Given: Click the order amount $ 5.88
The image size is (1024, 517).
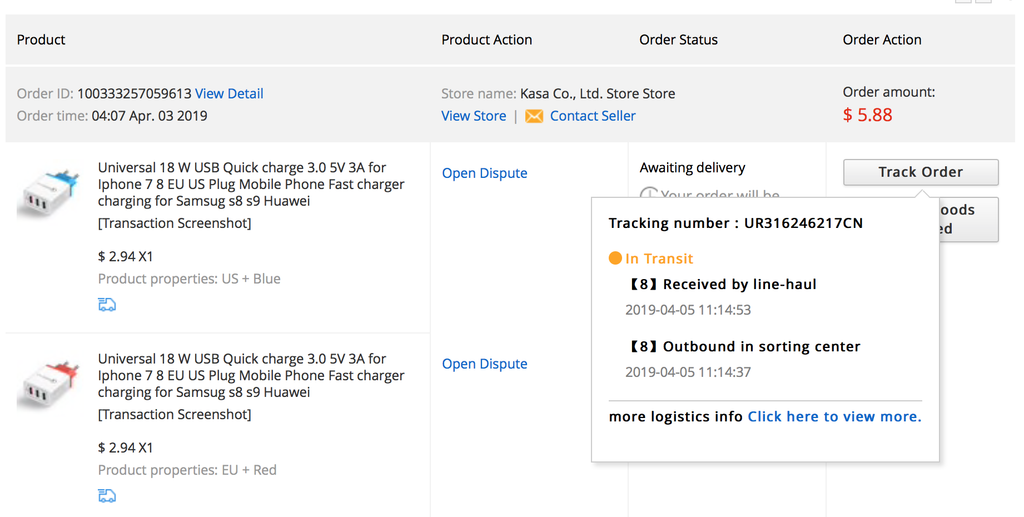Looking at the screenshot, I should point(867,115).
